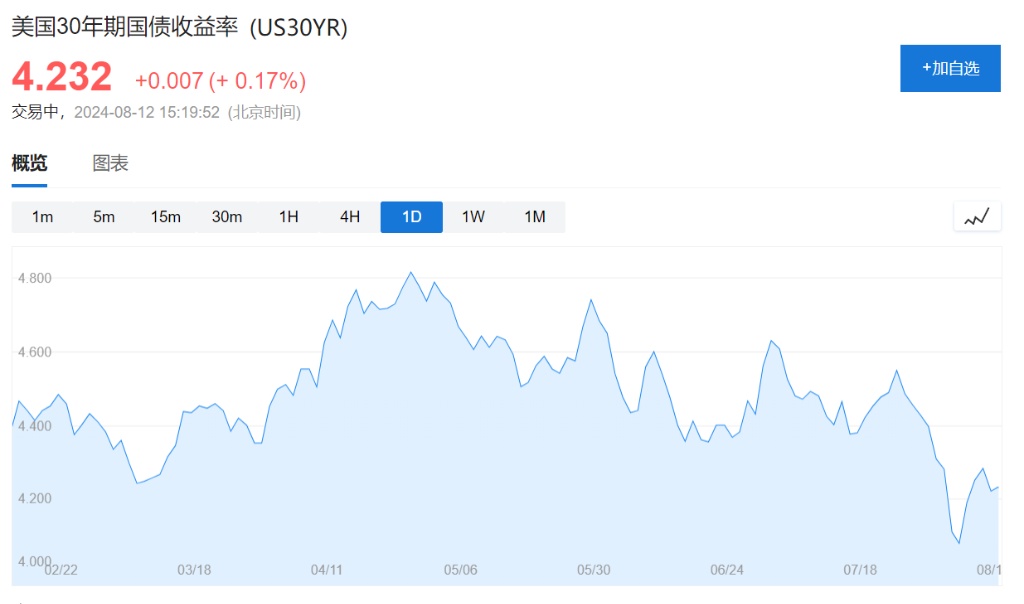Viewport: 1024px width, 604px height.
Task: Click the 05/06 date marker on chart
Action: tap(460, 570)
